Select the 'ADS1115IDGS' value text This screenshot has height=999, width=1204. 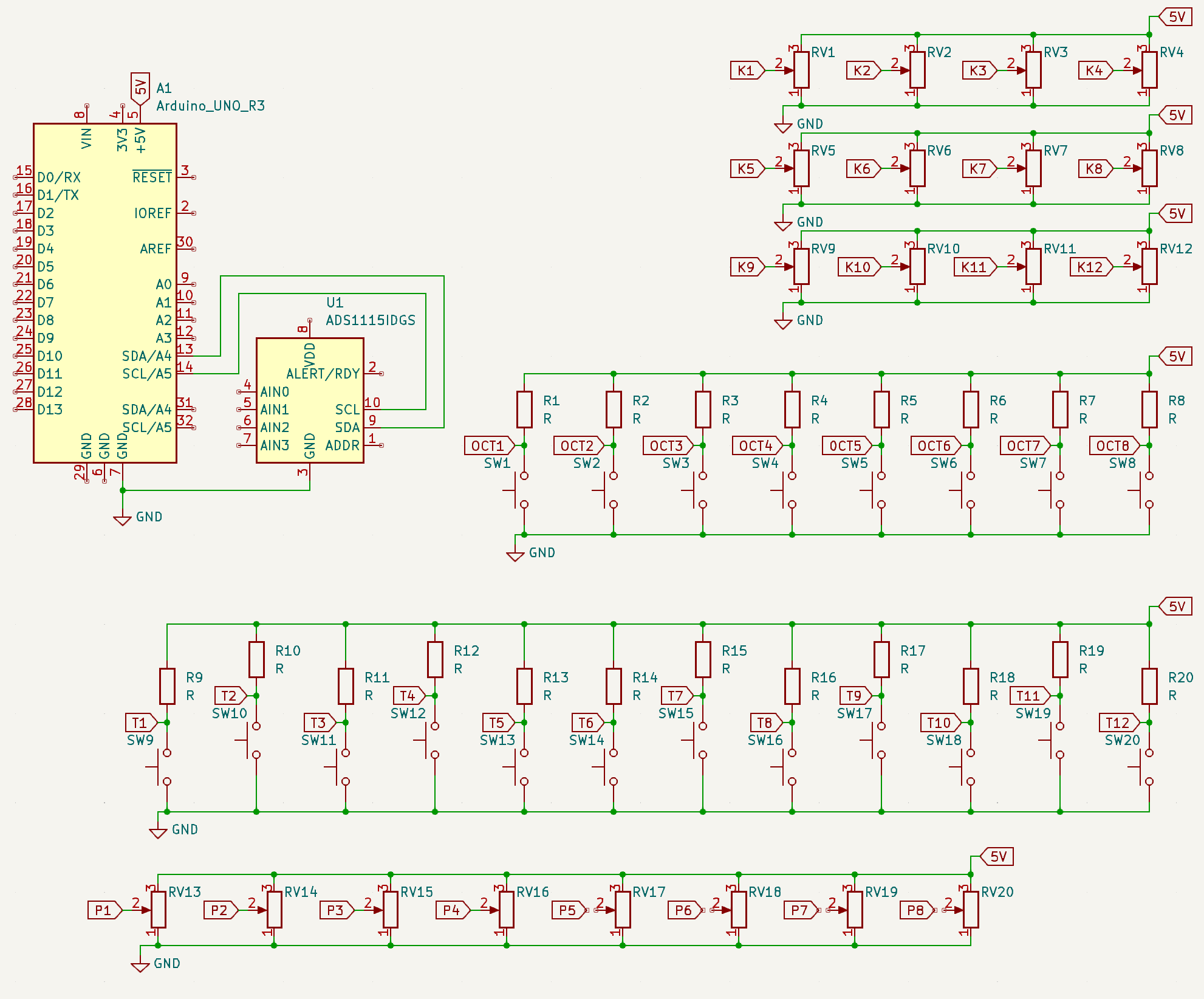click(x=371, y=320)
